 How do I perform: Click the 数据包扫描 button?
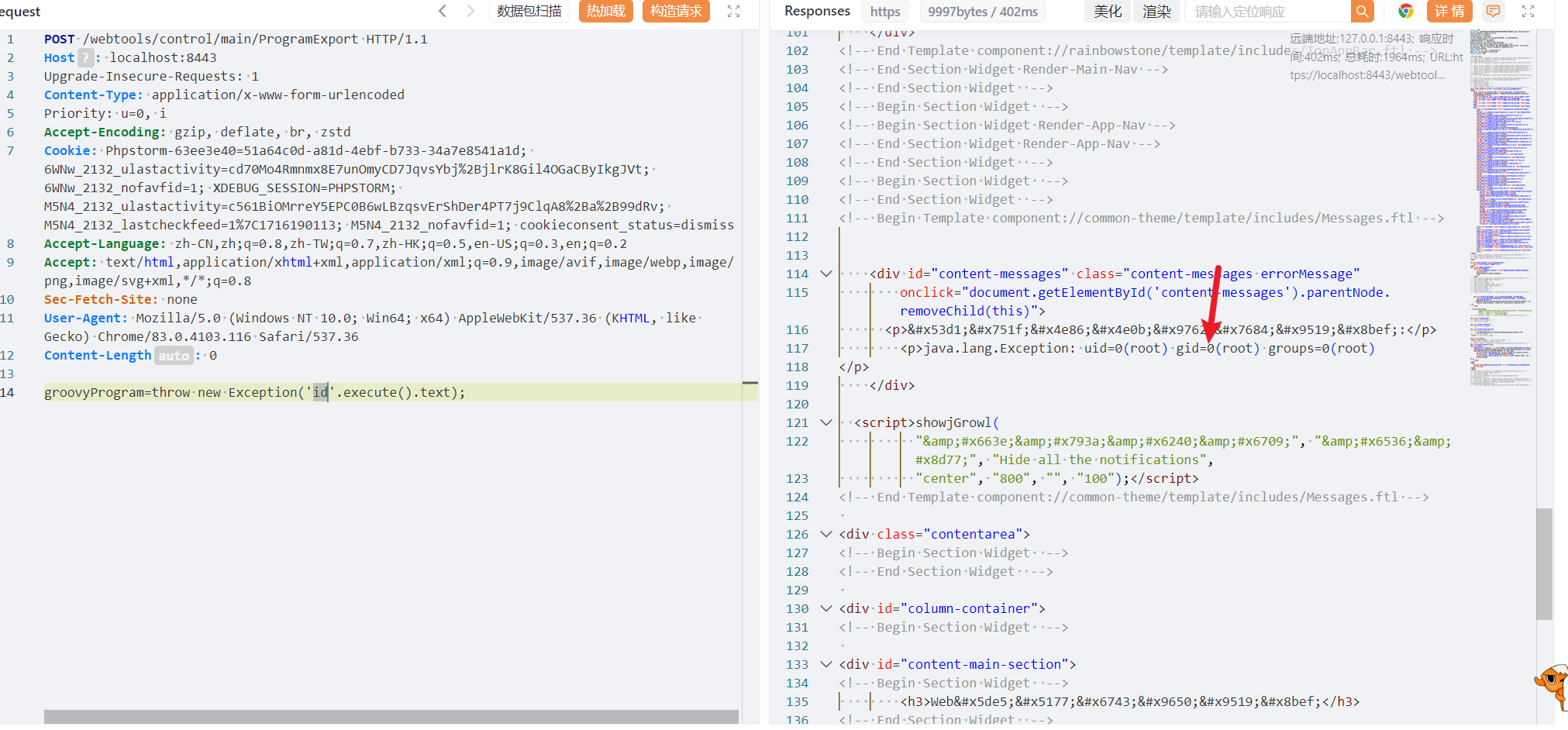click(x=529, y=11)
